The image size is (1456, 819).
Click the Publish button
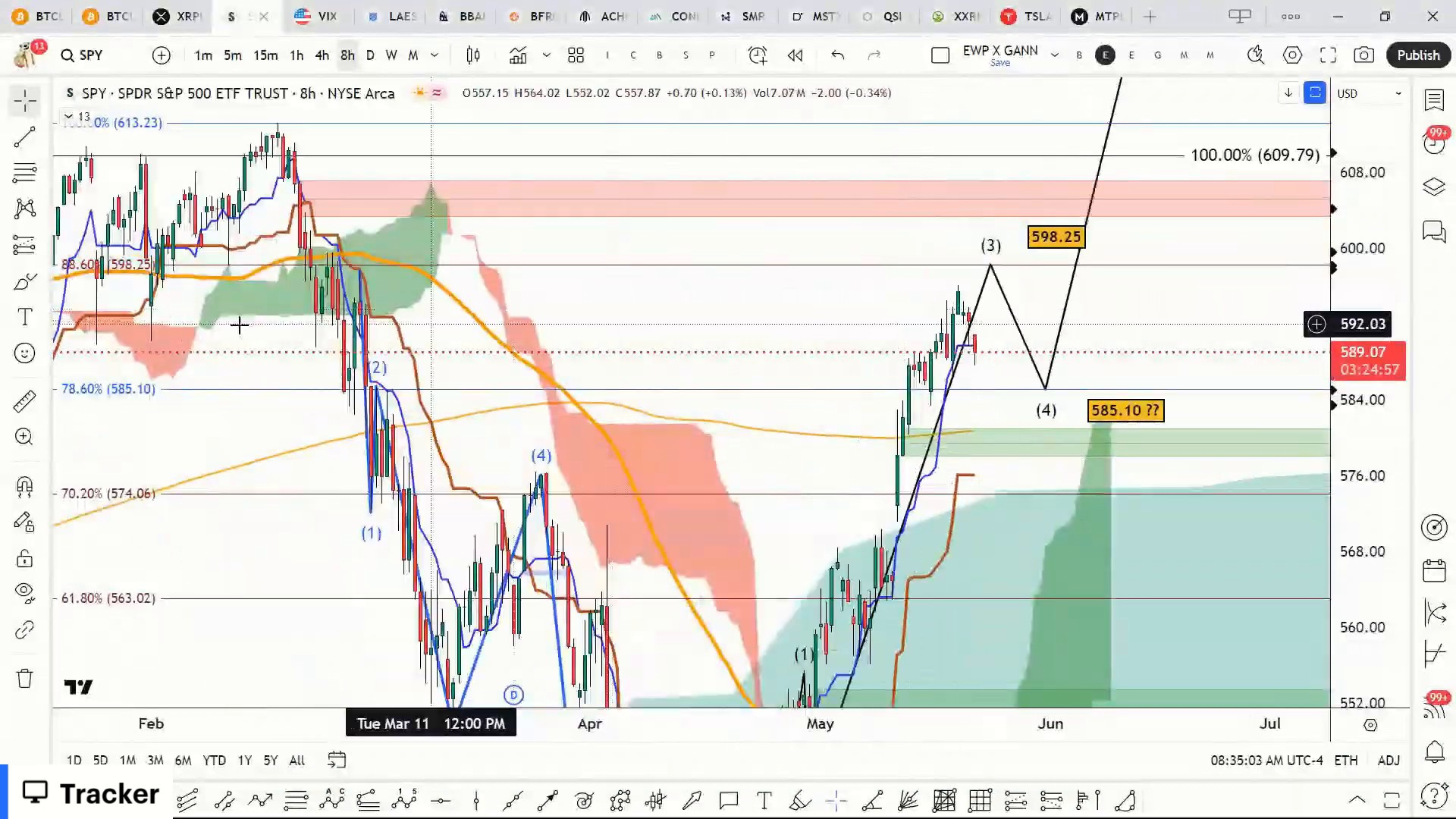click(1417, 55)
